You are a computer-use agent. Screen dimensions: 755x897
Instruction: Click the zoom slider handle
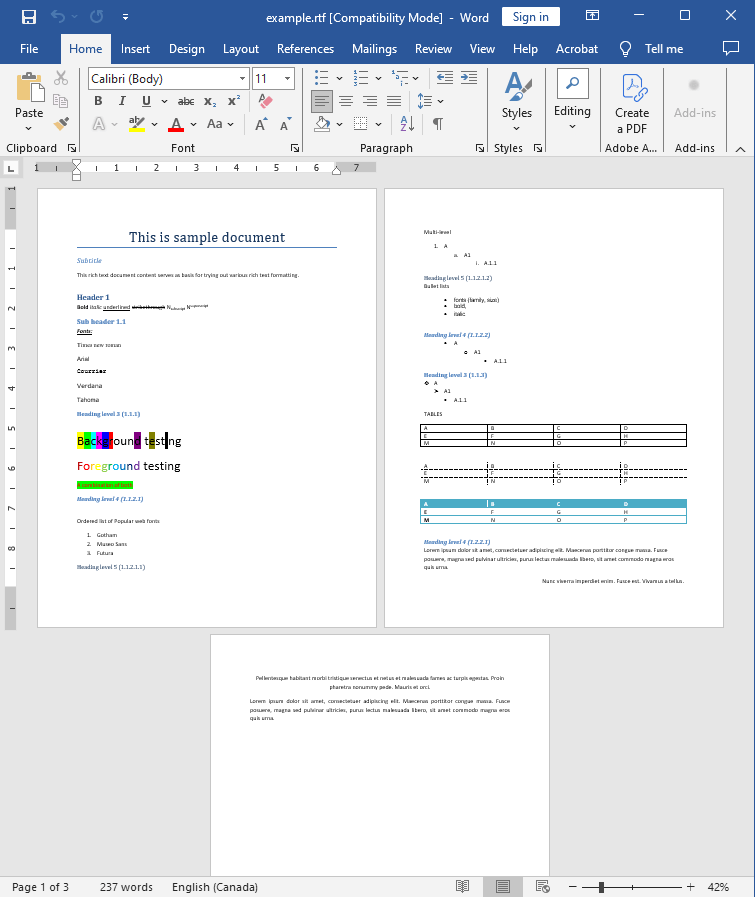[x=600, y=887]
